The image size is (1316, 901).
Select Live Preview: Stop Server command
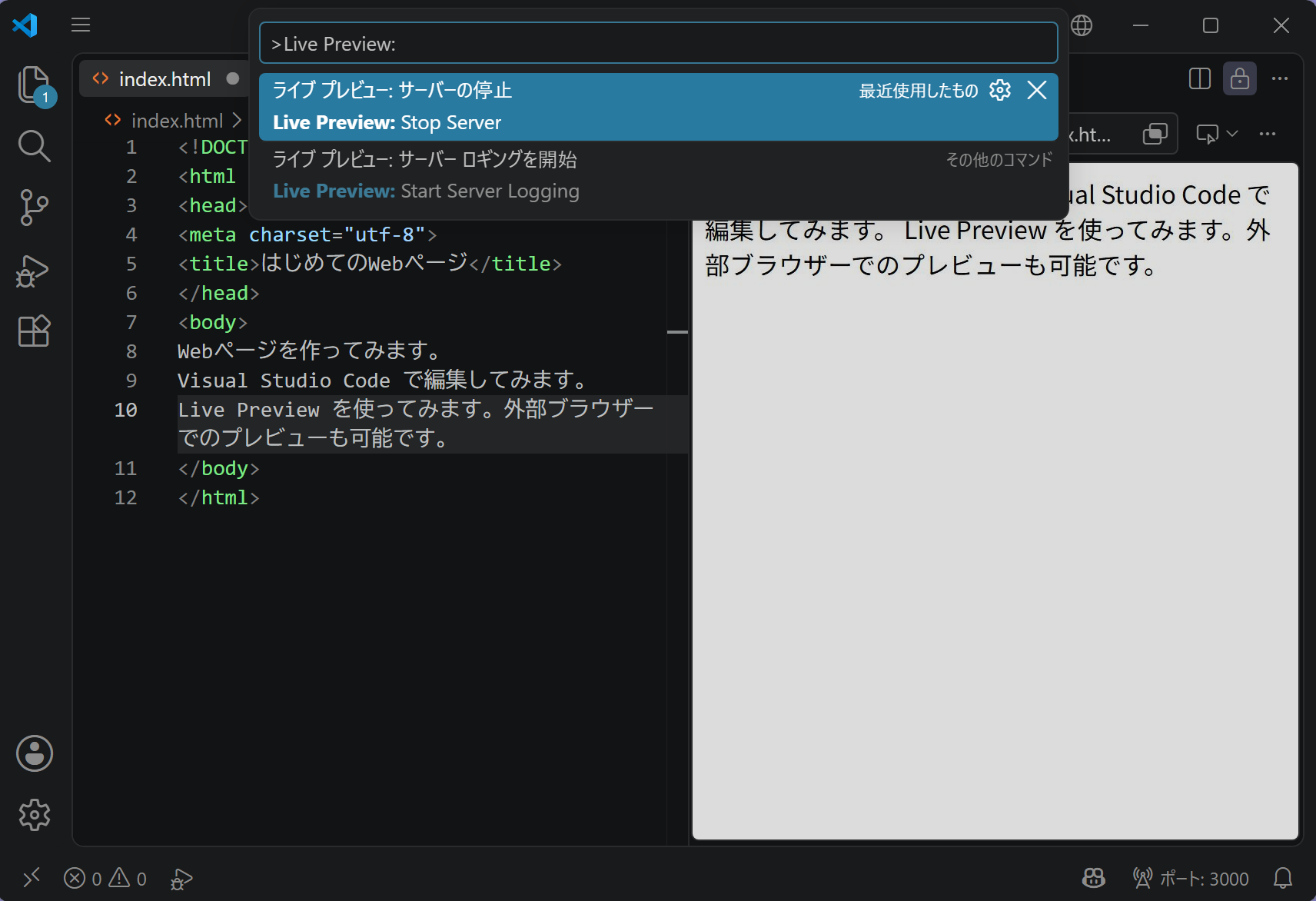pyautogui.click(x=659, y=107)
